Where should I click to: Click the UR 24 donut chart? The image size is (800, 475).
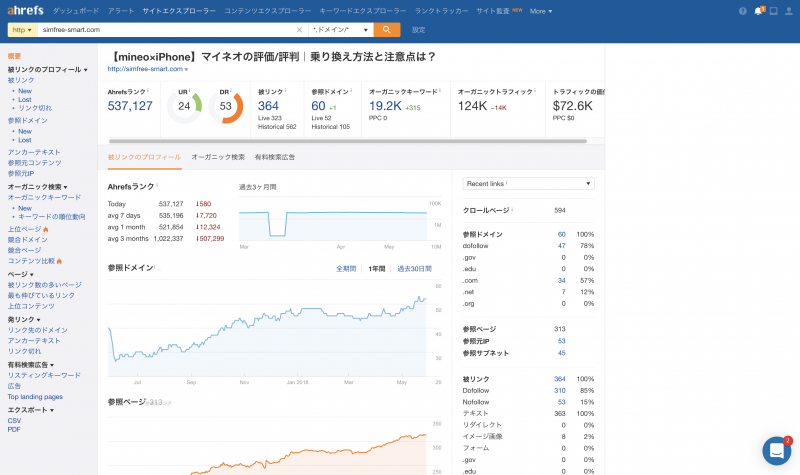click(x=184, y=106)
